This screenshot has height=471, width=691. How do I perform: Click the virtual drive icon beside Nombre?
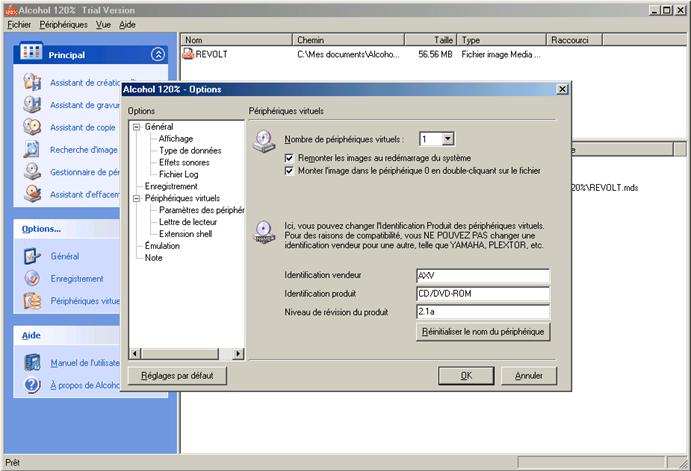(264, 141)
